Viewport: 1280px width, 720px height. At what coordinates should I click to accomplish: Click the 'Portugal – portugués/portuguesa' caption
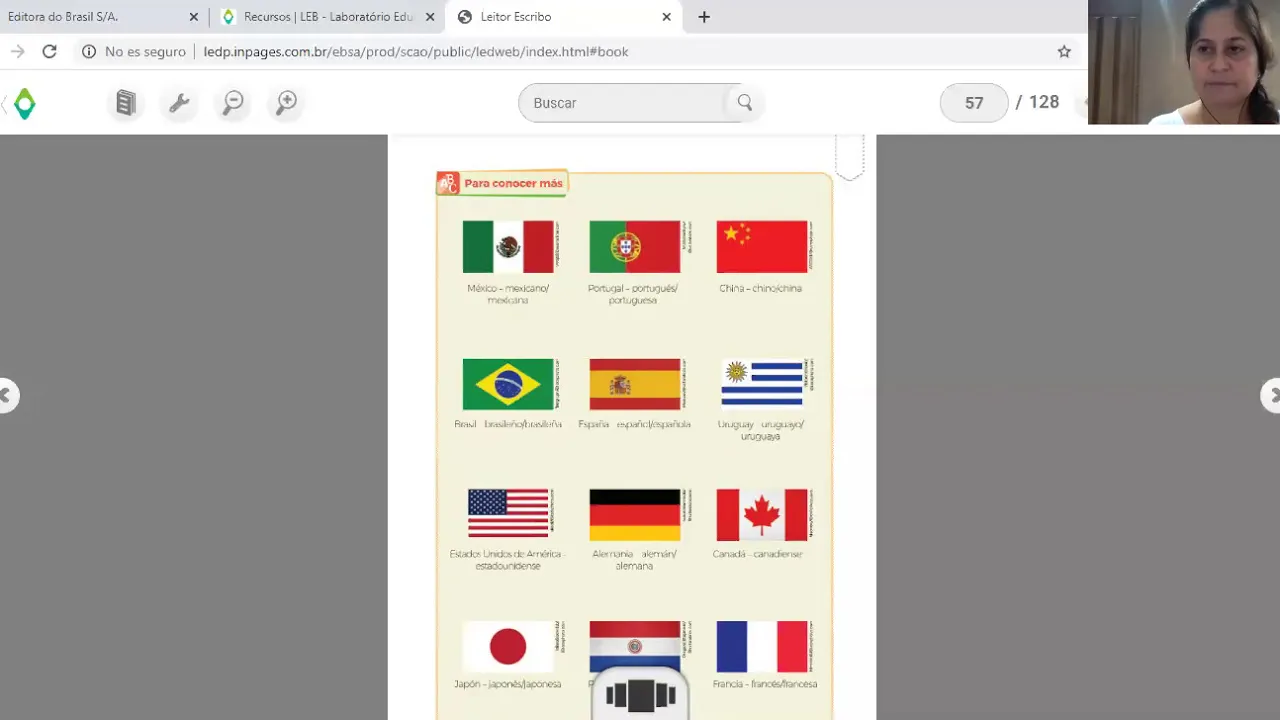(x=633, y=294)
